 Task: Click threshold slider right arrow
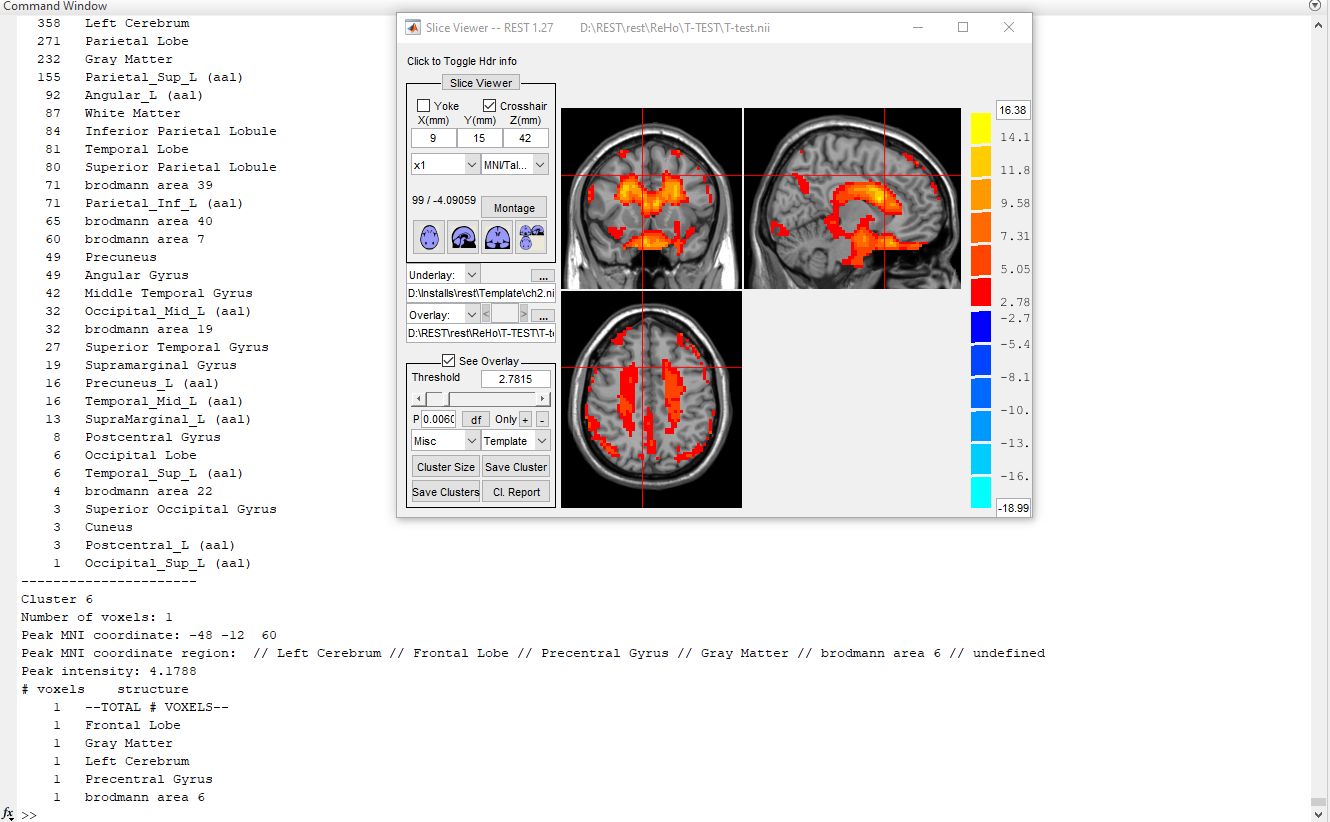[x=543, y=399]
